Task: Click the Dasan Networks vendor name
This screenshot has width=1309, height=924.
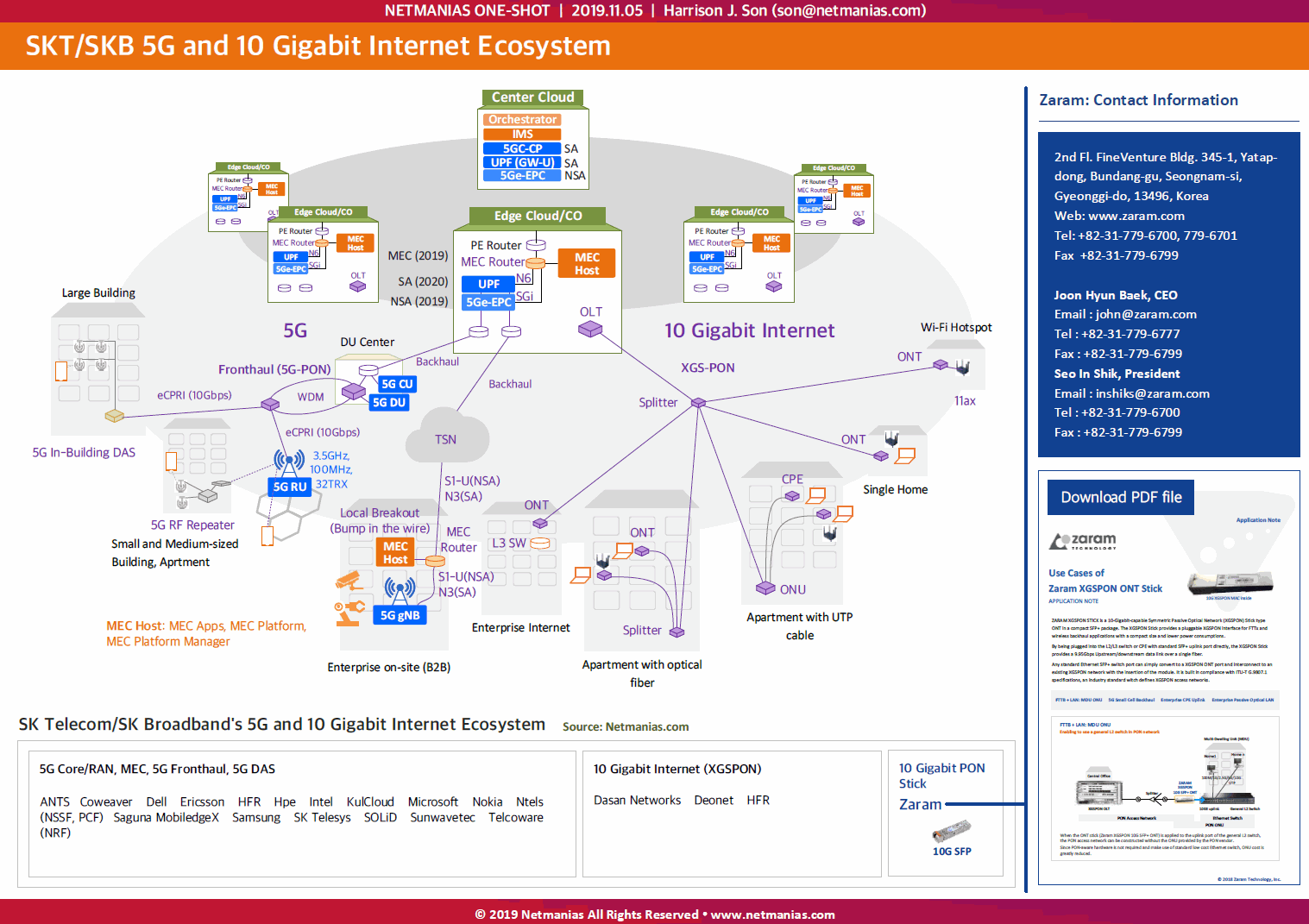Action: [637, 800]
